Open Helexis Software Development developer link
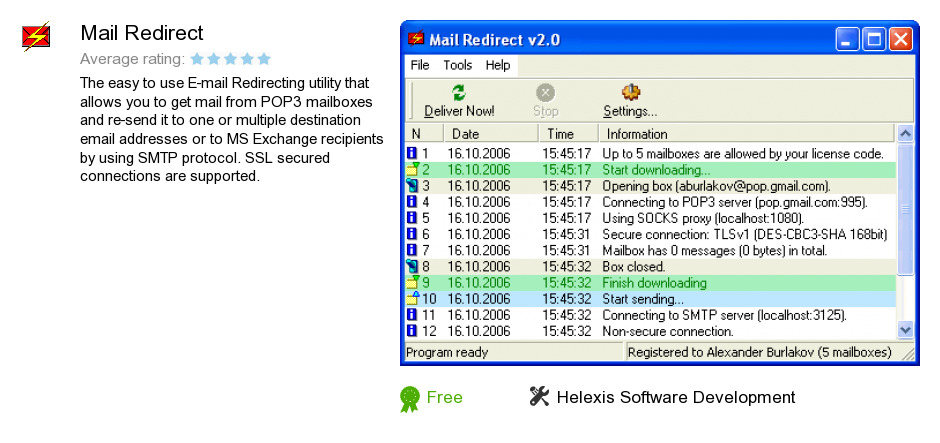This screenshot has width=940, height=443. 676,397
